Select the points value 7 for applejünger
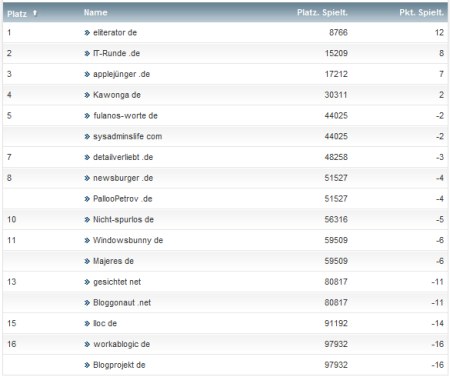The width and height of the screenshot is (450, 377). point(441,74)
